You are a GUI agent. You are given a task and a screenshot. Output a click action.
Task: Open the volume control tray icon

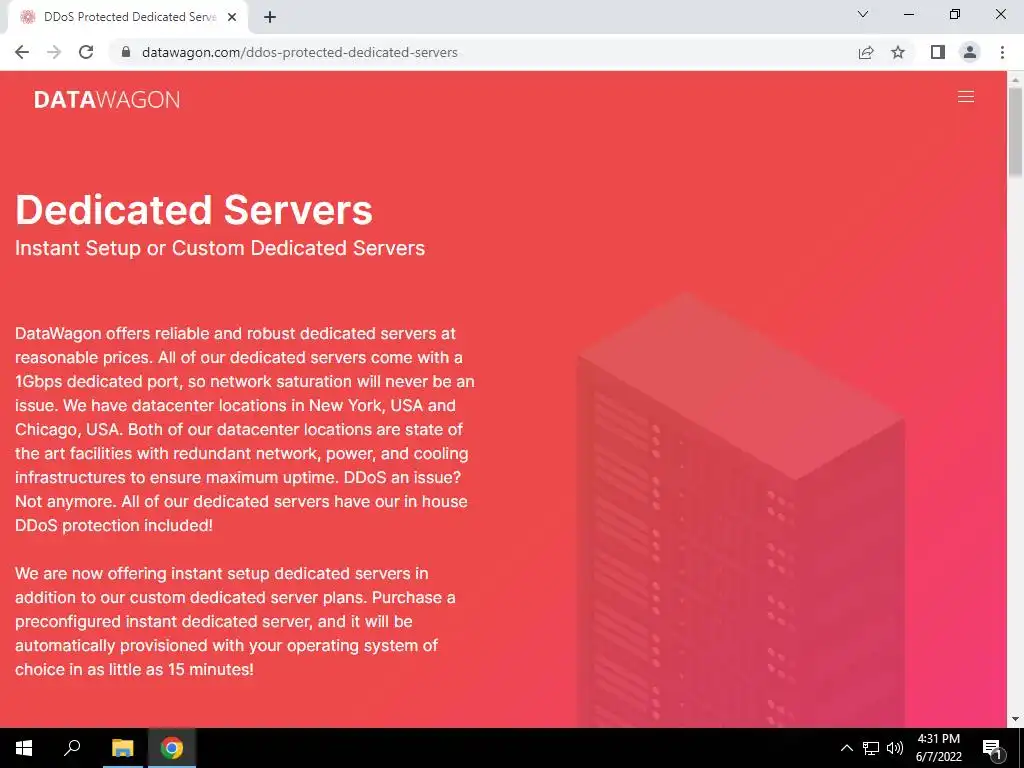[895, 748]
